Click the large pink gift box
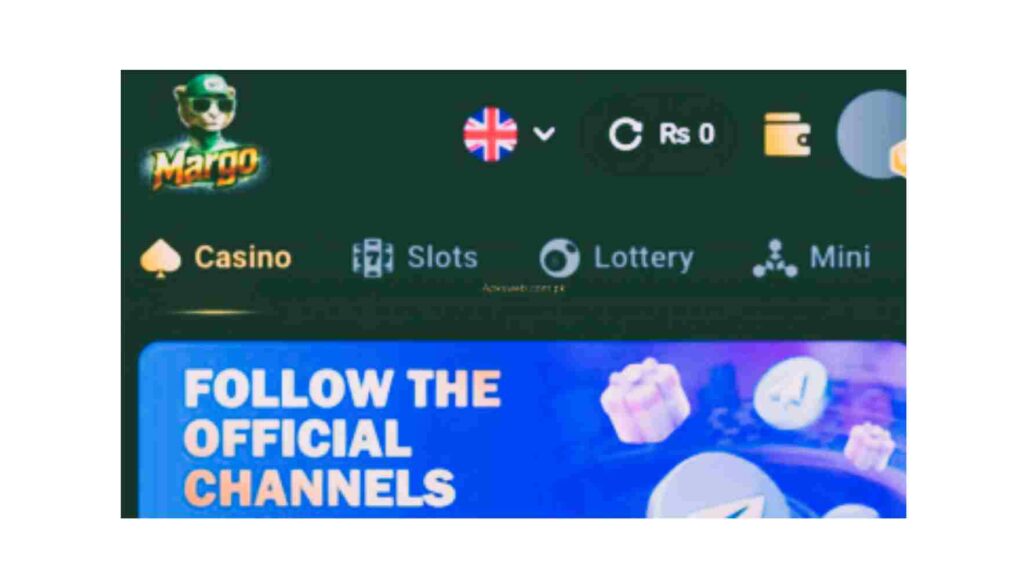The image size is (1024, 576). pyautogui.click(x=645, y=400)
